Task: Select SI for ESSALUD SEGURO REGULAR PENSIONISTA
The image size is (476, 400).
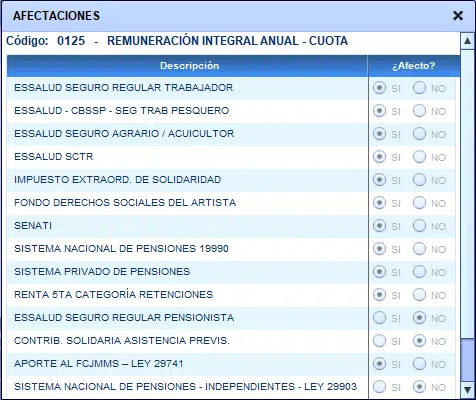Action: (x=379, y=318)
